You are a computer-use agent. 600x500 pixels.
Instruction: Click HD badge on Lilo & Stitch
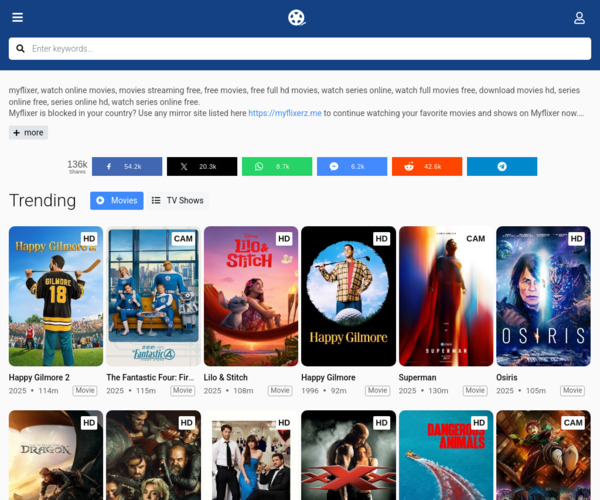click(284, 239)
